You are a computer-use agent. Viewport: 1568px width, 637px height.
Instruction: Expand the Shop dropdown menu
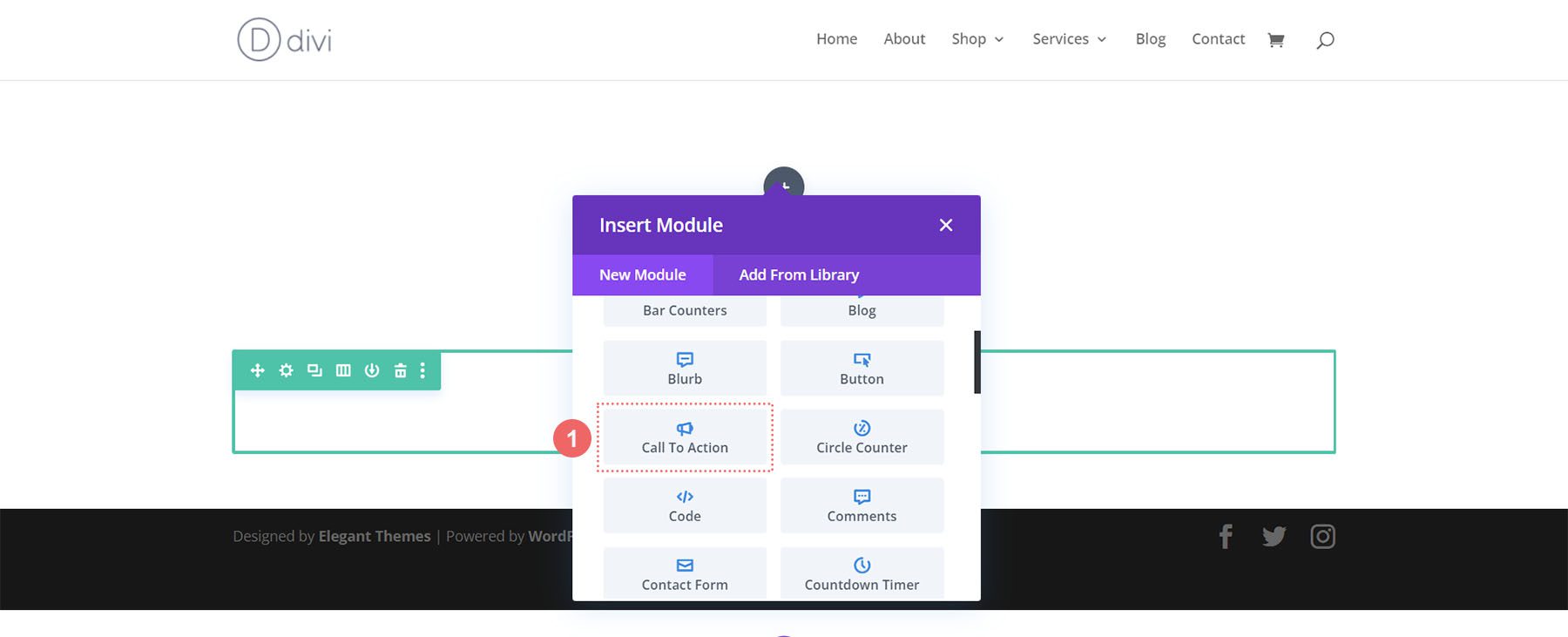(977, 39)
